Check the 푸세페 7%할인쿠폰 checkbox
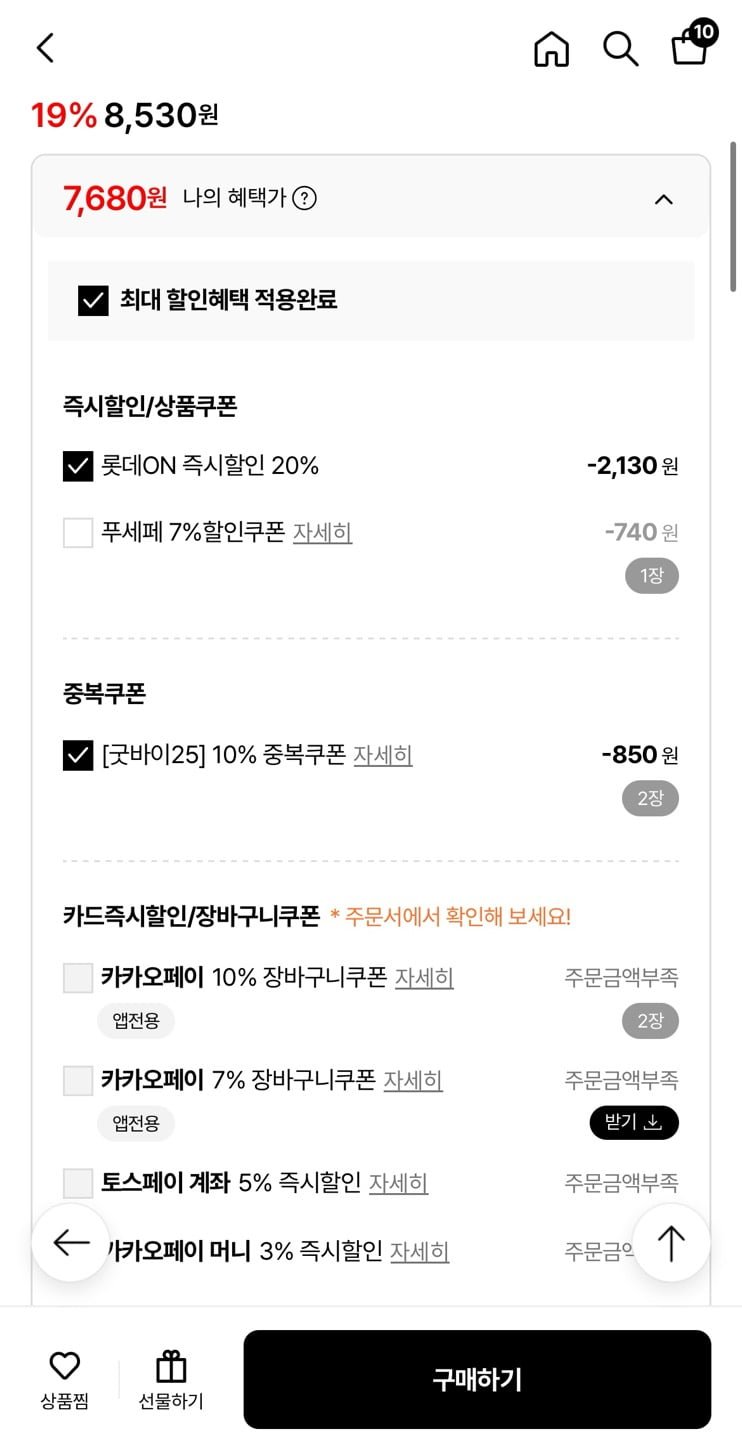 [x=78, y=532]
